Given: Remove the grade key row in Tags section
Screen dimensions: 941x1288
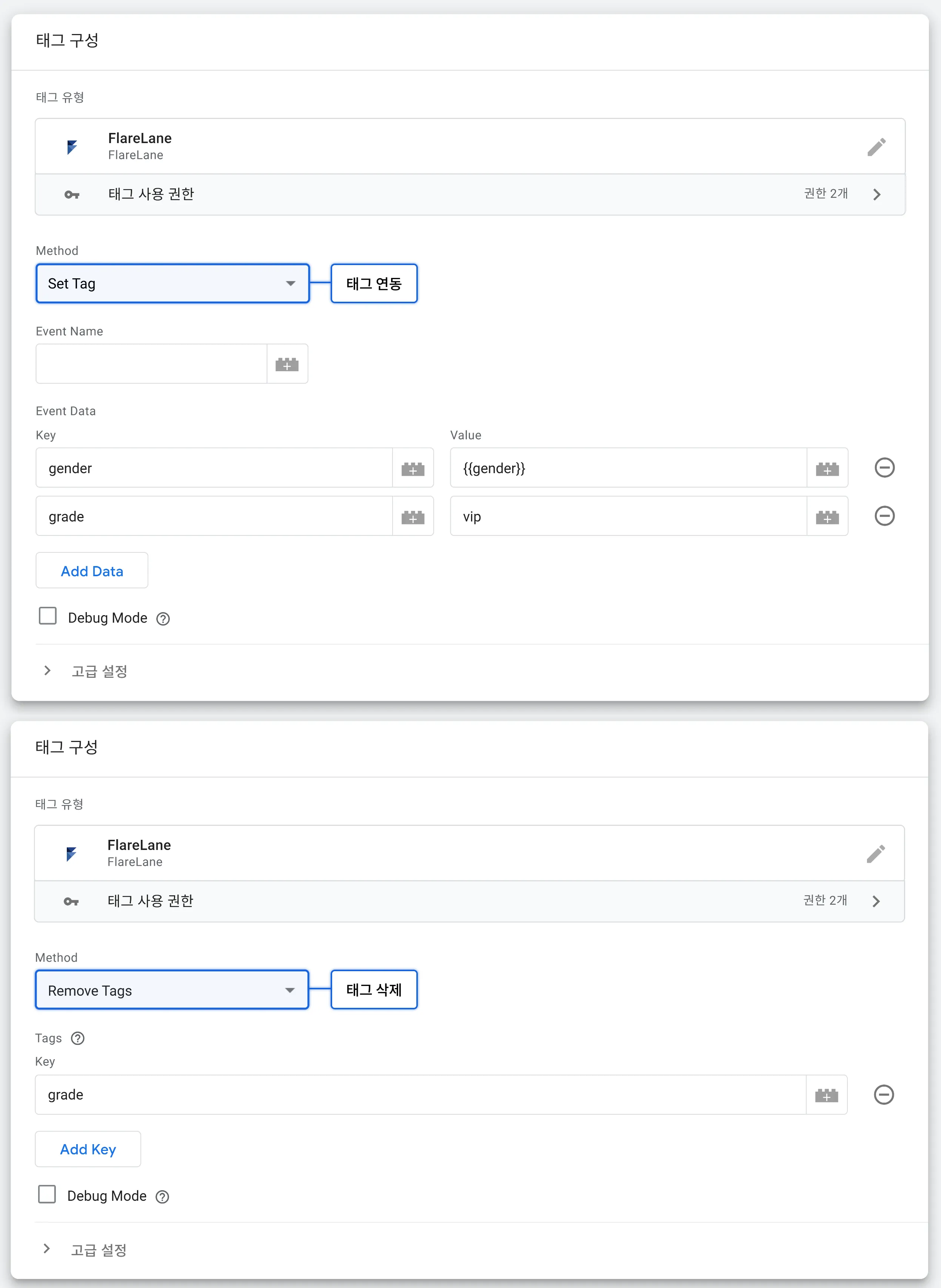Looking at the screenshot, I should click(884, 1094).
